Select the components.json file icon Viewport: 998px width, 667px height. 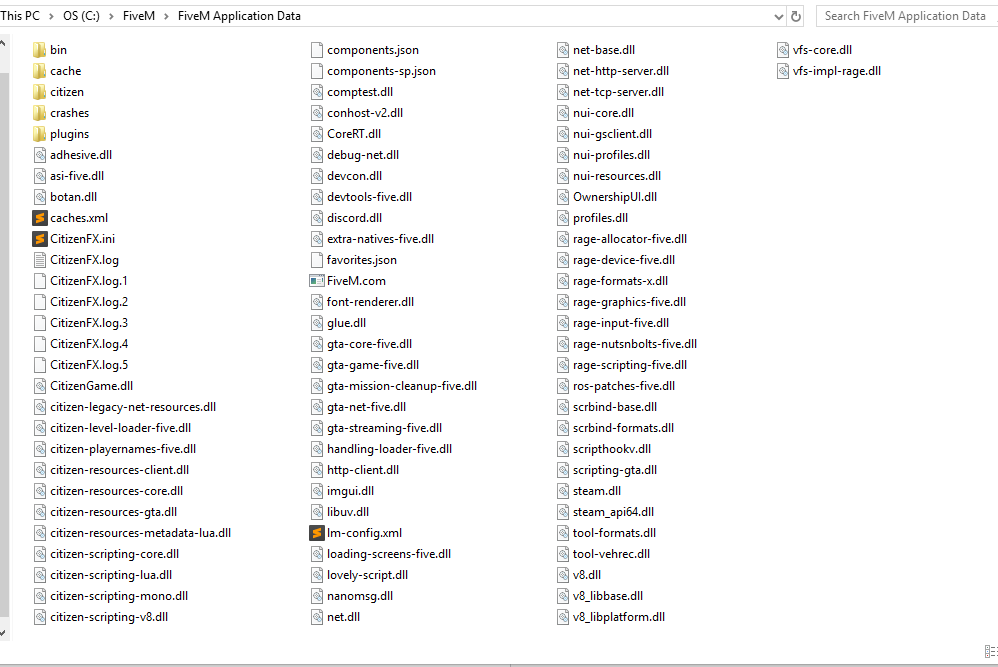pos(316,50)
